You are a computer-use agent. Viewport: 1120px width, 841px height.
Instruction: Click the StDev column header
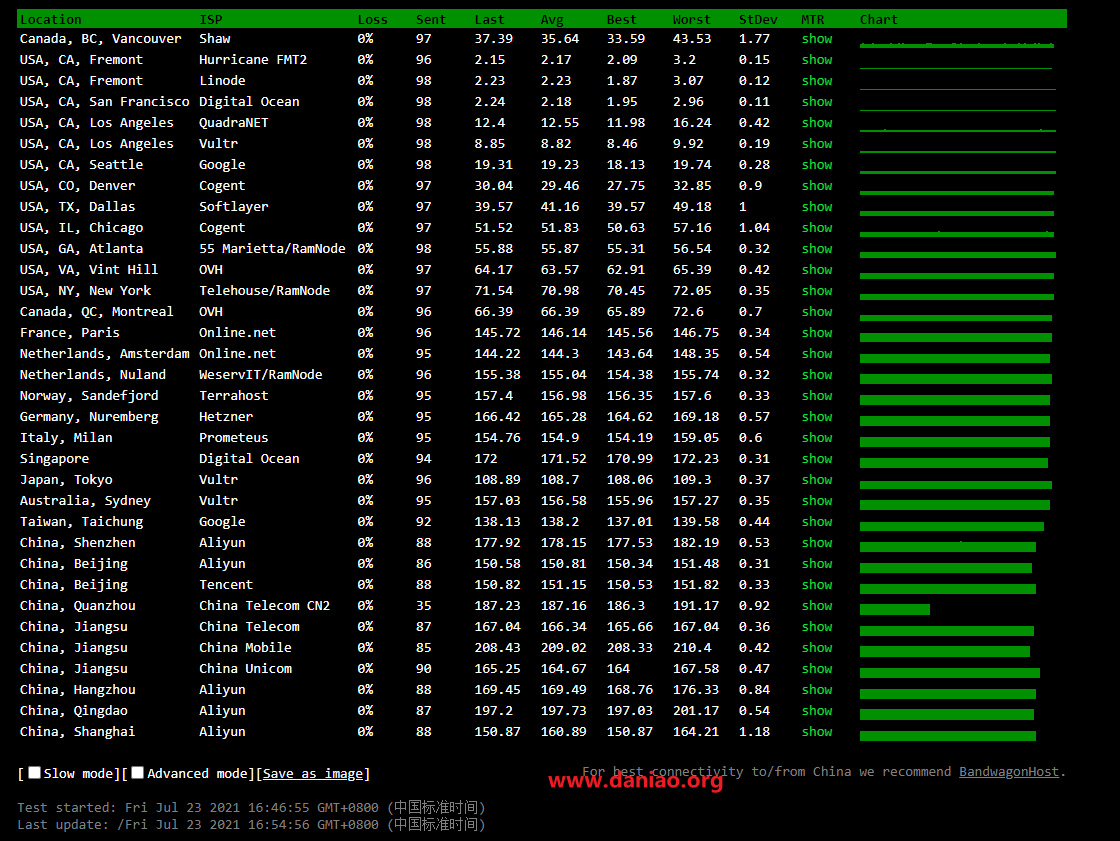click(758, 19)
